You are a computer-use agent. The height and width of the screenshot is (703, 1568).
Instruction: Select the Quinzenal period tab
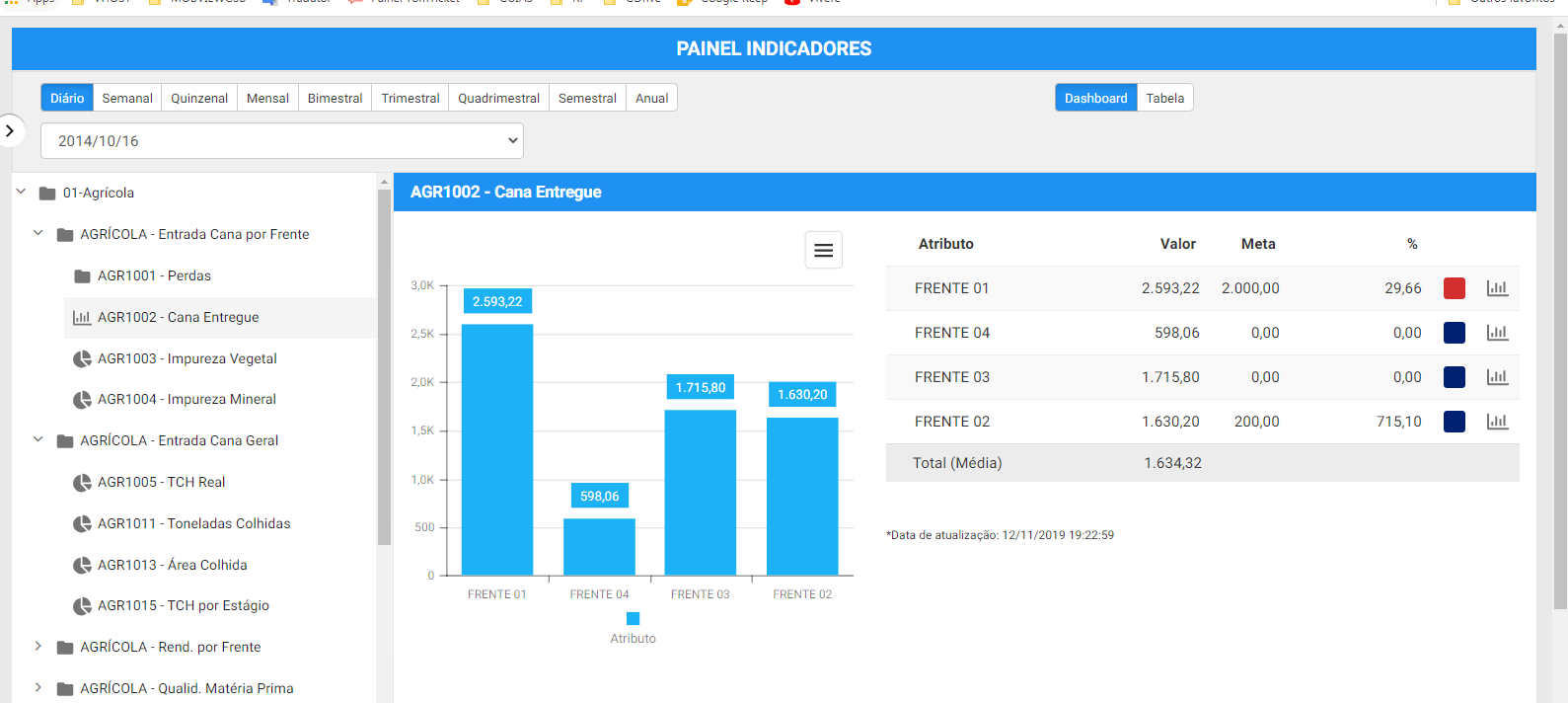pos(199,98)
